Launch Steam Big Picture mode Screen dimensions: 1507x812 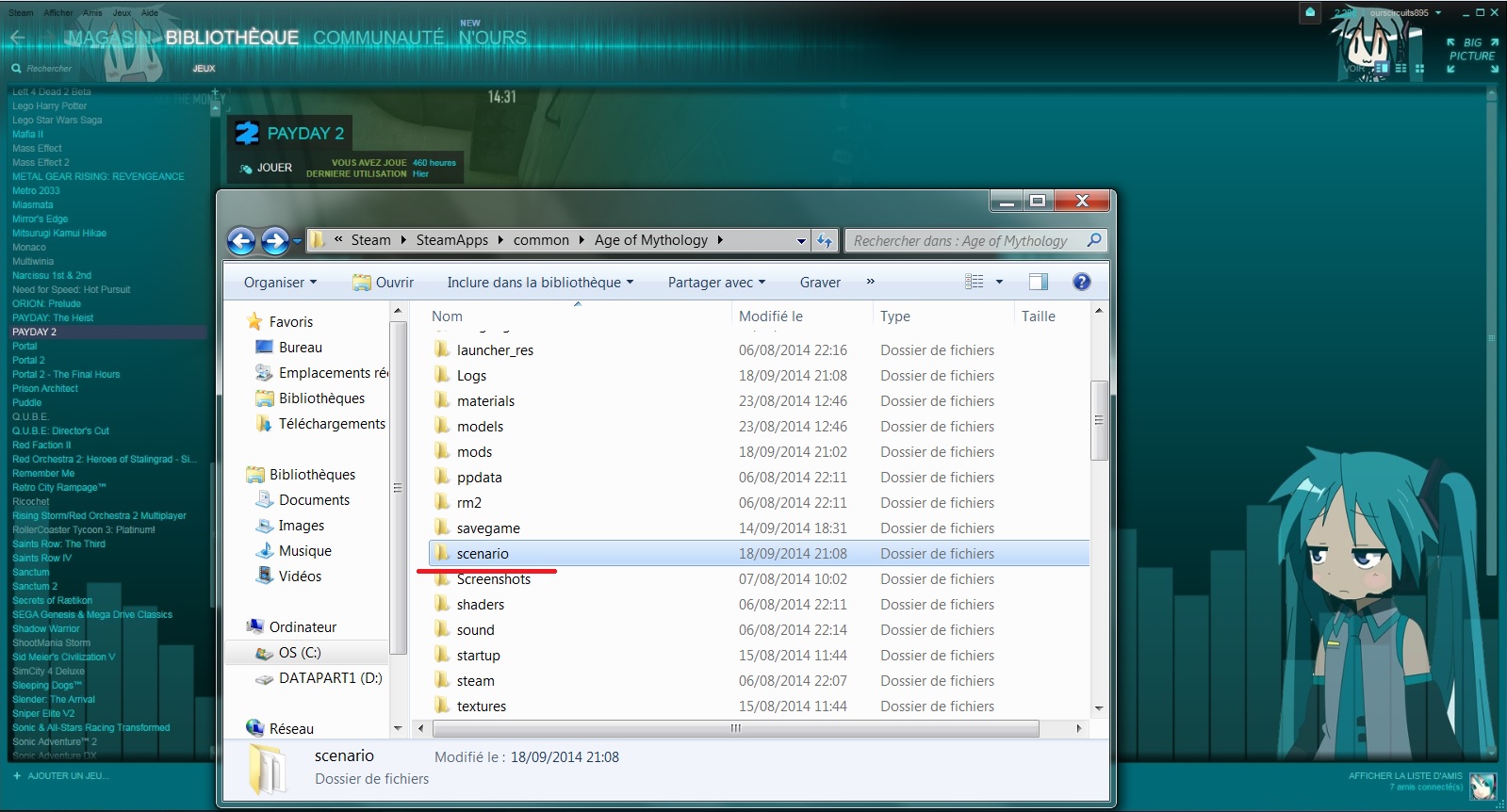[x=1472, y=56]
